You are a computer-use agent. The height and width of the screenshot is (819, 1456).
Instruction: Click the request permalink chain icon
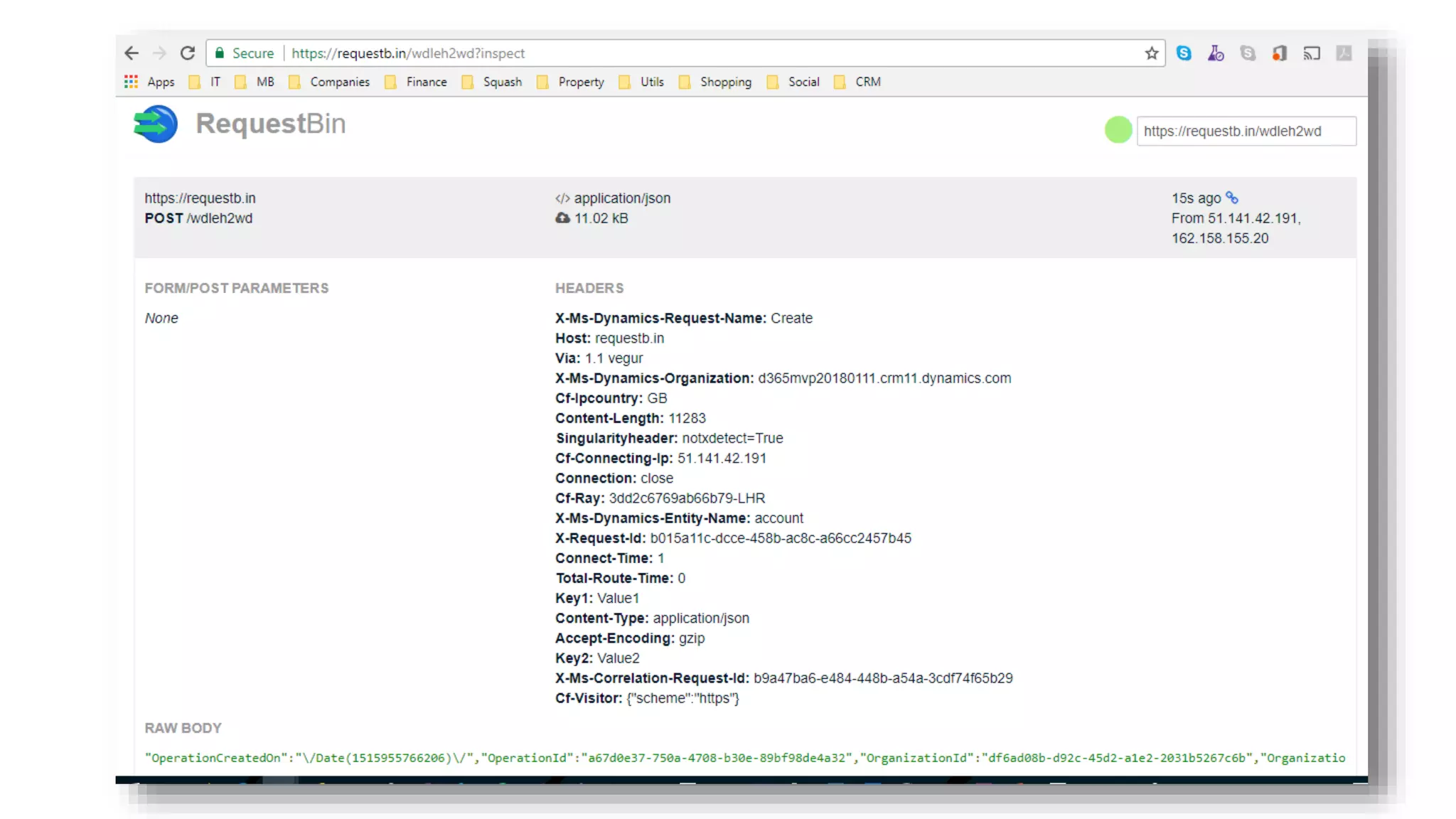[x=1232, y=198]
